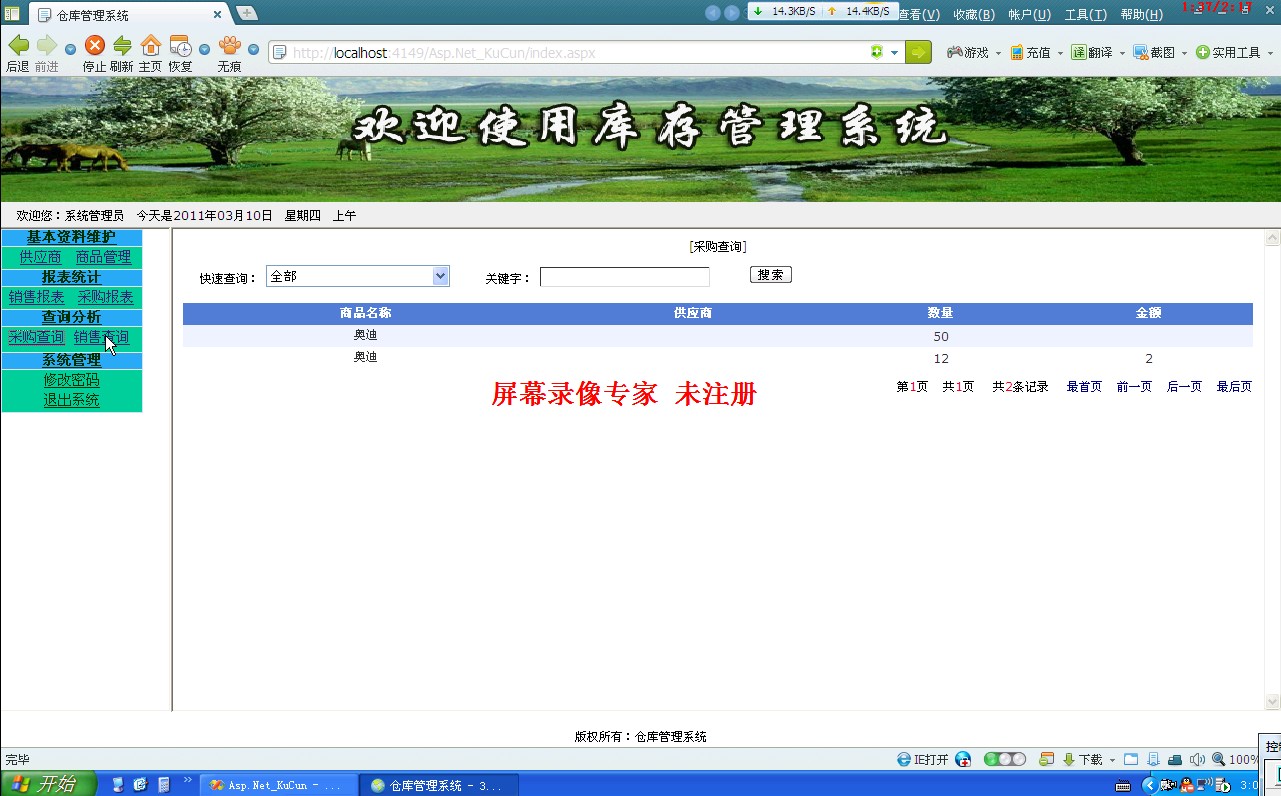
Task: Open the 采购查询 purchase query link
Action: (36, 337)
